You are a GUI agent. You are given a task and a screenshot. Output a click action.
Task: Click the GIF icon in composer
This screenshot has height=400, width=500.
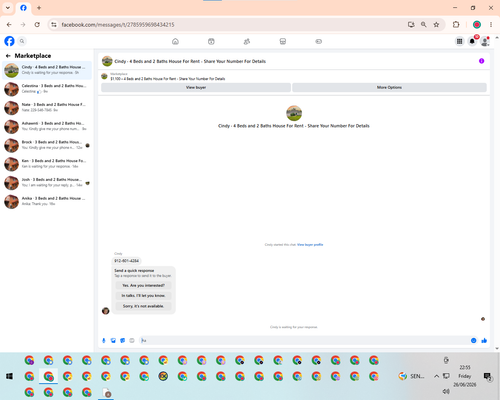click(x=132, y=340)
